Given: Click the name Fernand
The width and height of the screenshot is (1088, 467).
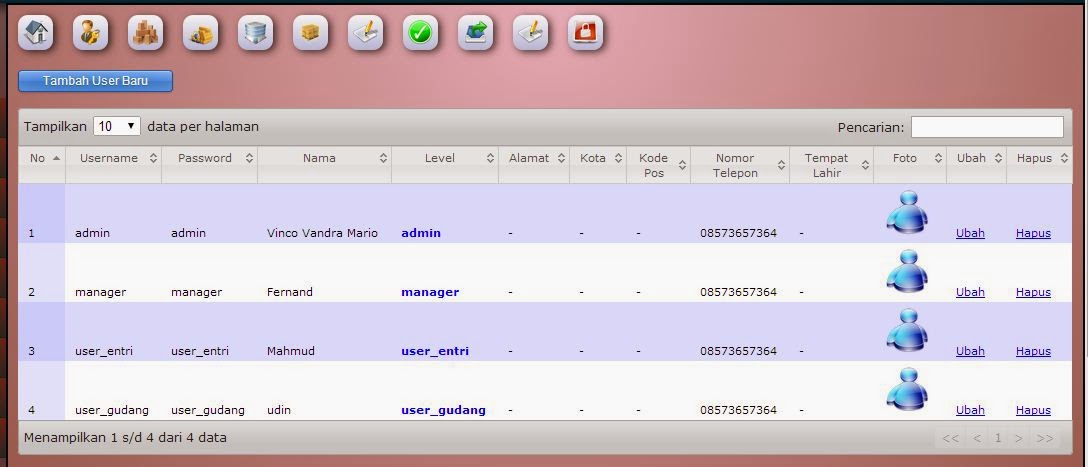Looking at the screenshot, I should [290, 292].
